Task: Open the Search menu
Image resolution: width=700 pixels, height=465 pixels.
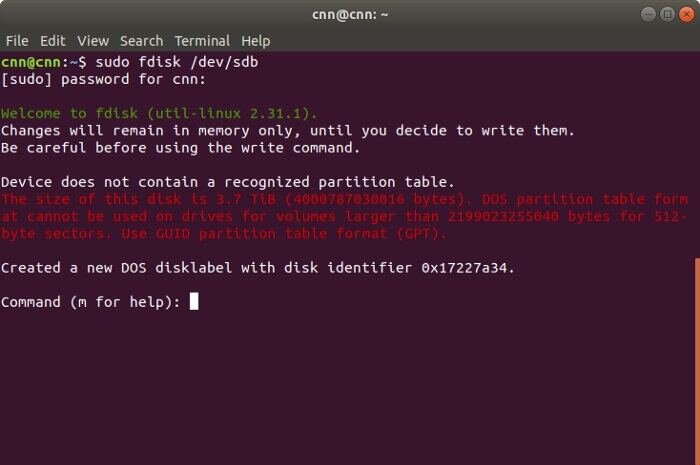Action: 142,41
